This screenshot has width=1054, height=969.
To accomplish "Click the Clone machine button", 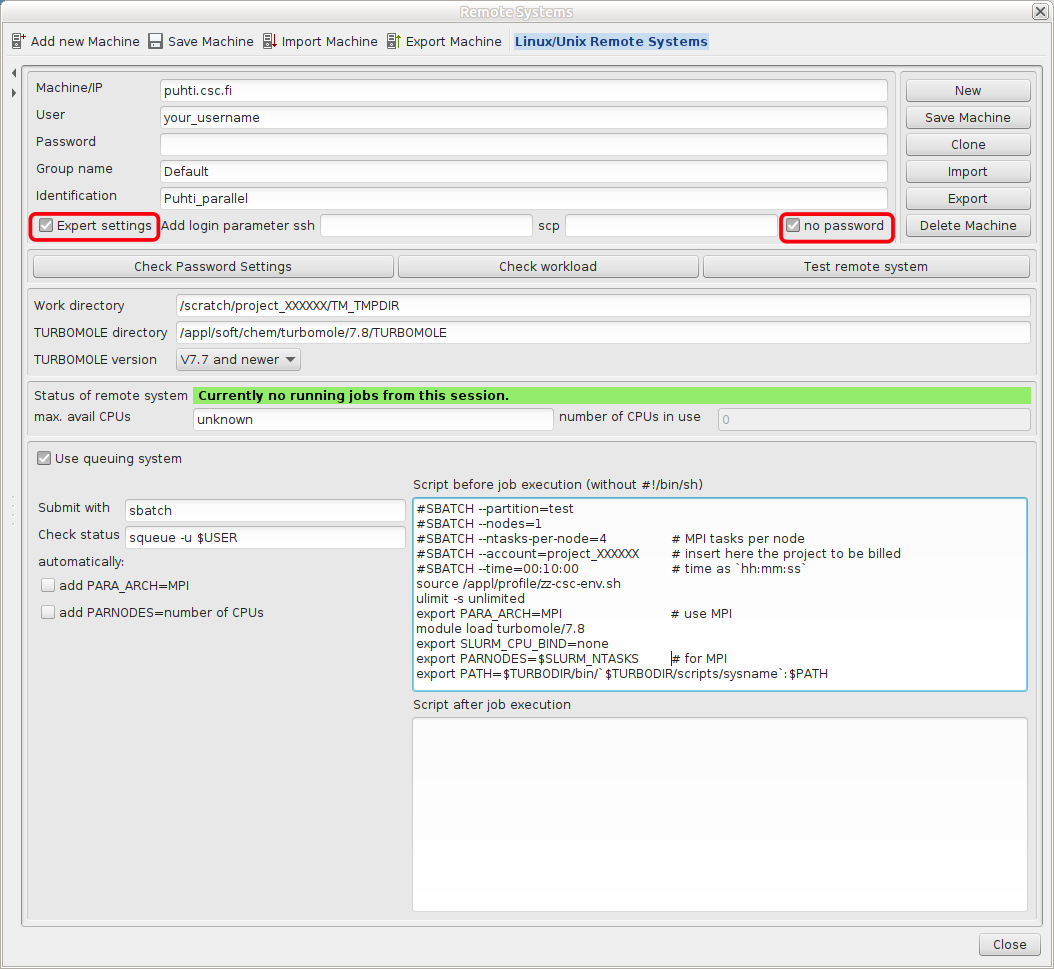I will pos(967,145).
